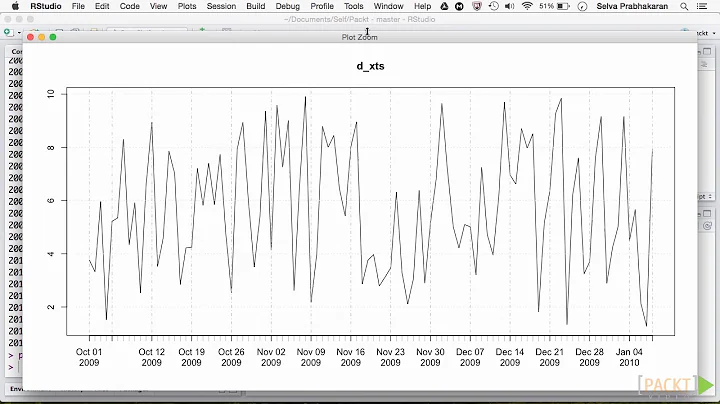Image resolution: width=720 pixels, height=404 pixels.
Task: Open the Session menu
Action: (221, 6)
